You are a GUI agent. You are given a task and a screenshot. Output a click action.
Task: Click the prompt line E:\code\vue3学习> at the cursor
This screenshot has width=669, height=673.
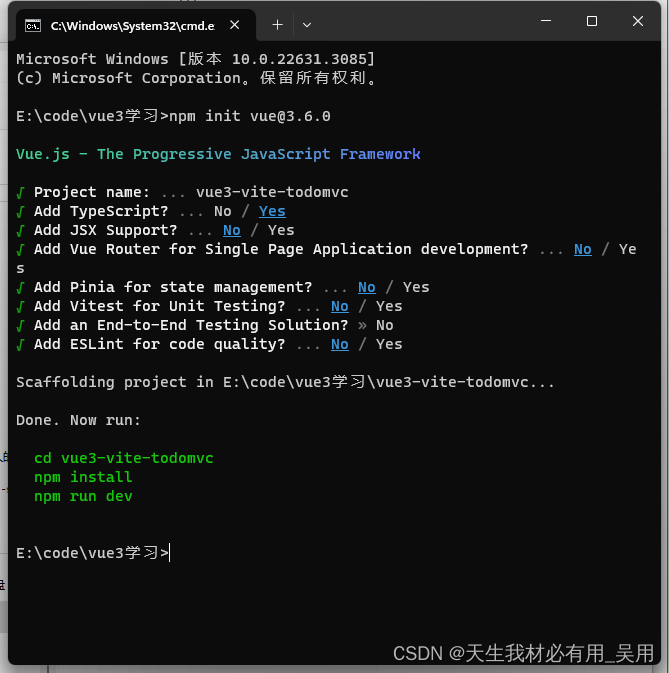(93, 552)
